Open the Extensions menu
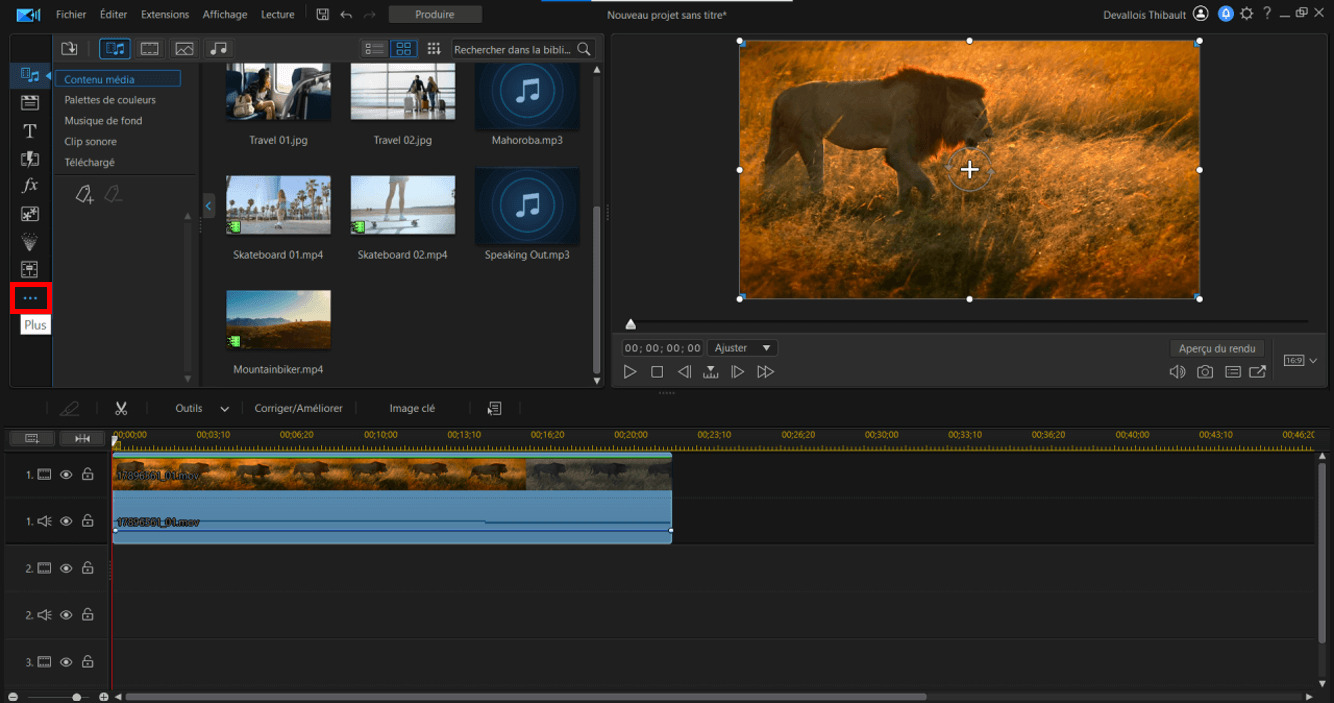This screenshot has height=703, width=1334. pos(165,15)
